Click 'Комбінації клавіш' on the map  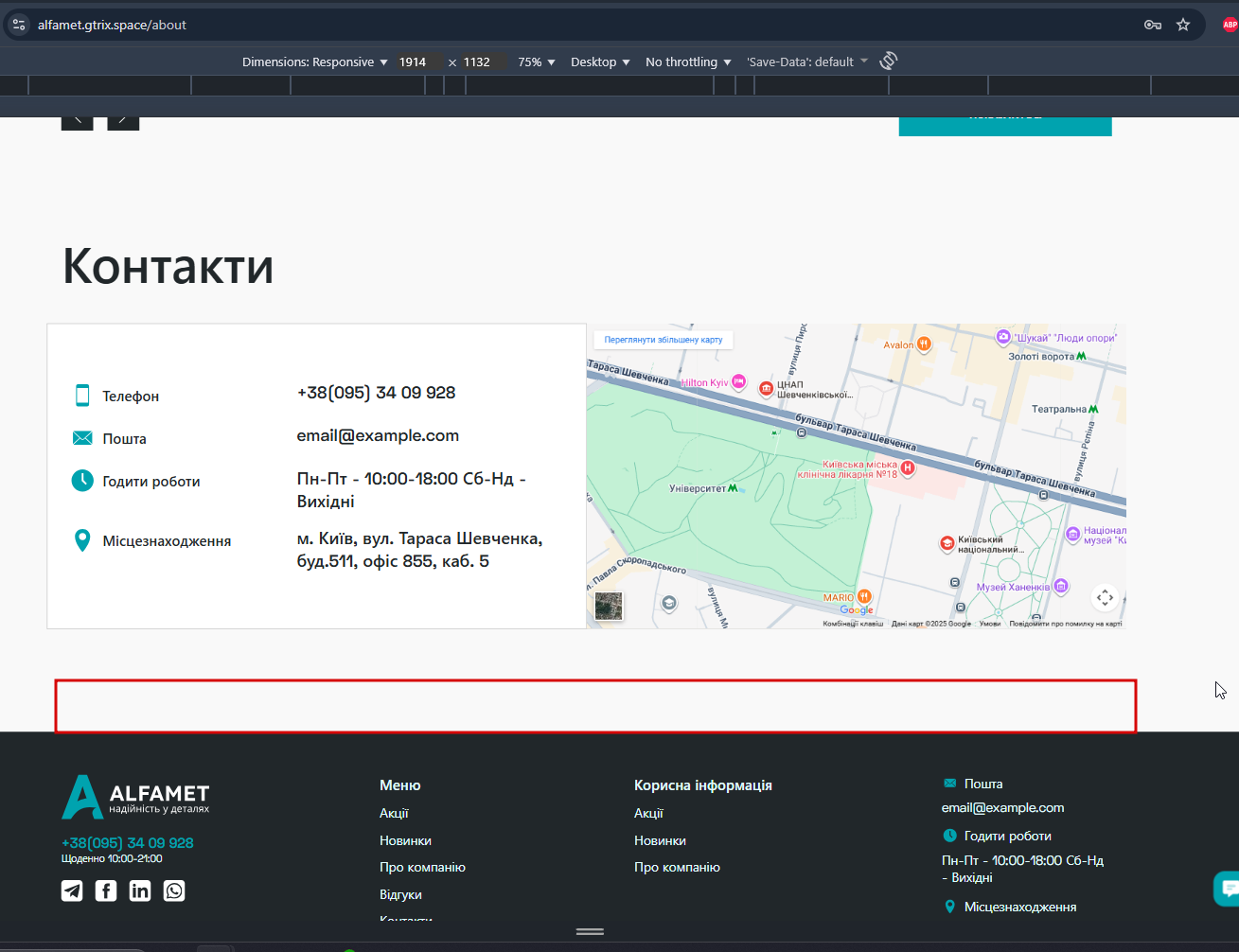pyautogui.click(x=853, y=624)
